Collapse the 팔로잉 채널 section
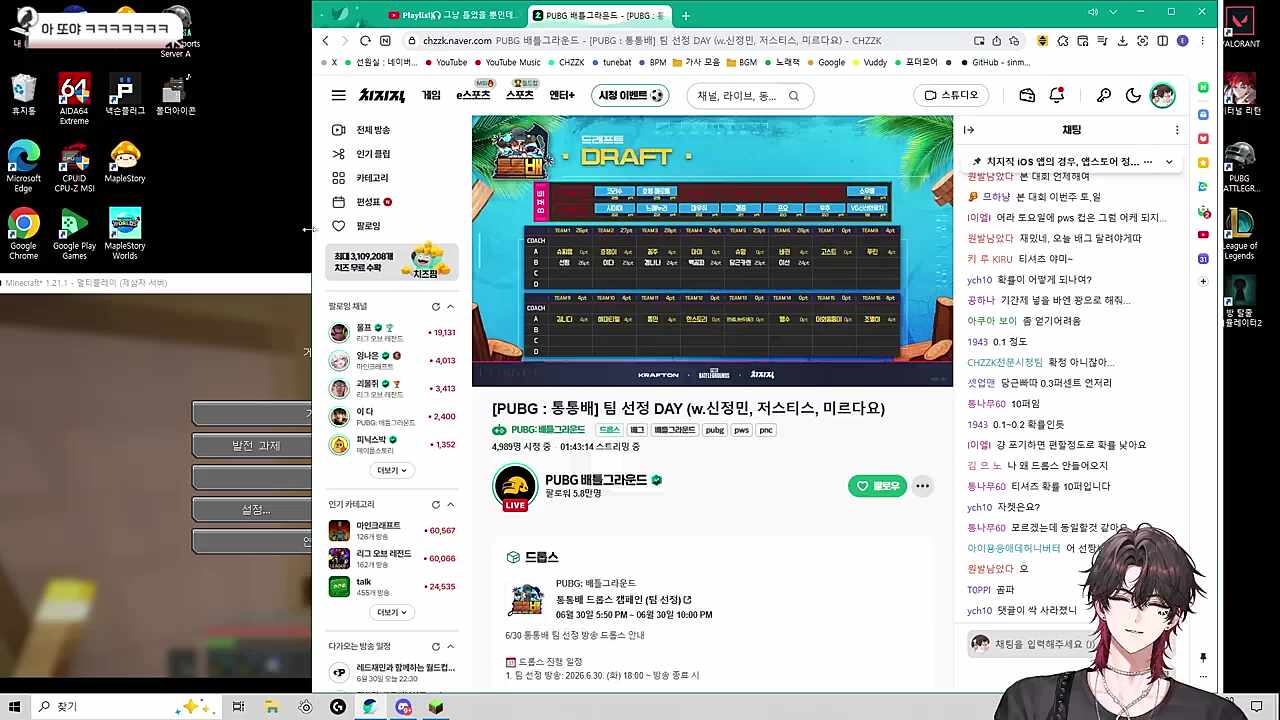Image resolution: width=1280 pixels, height=720 pixels. [x=450, y=307]
